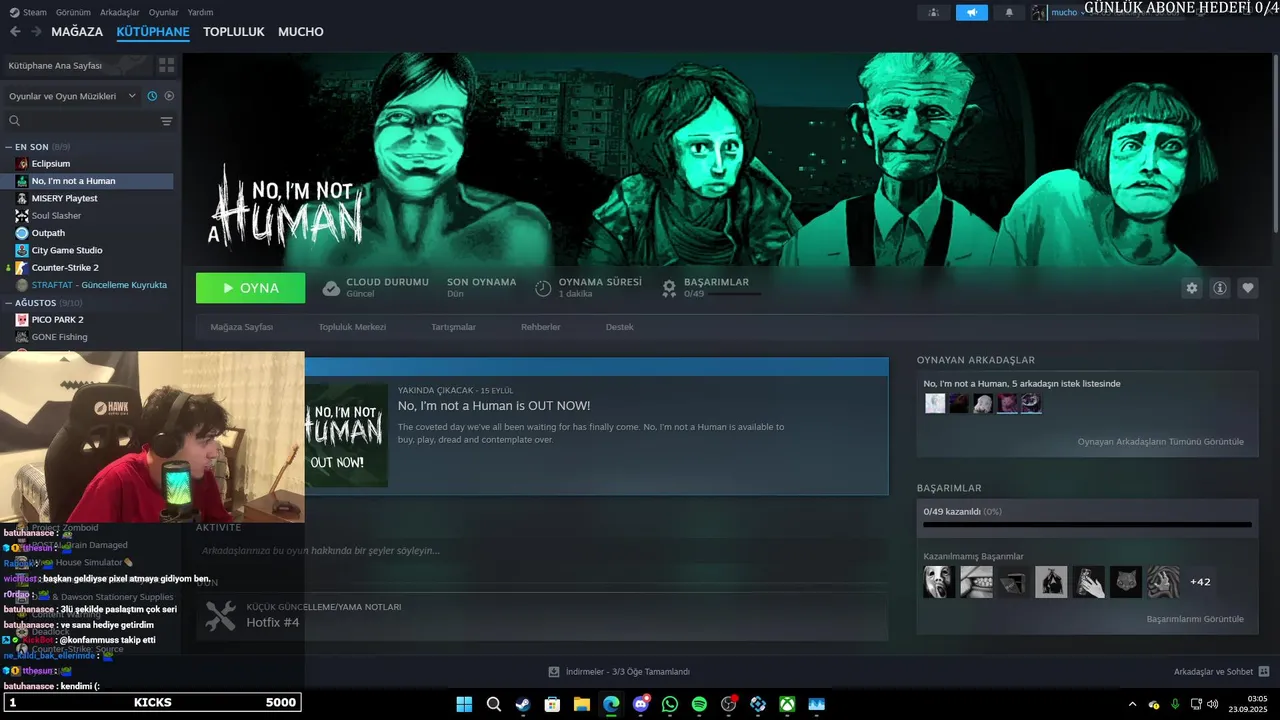Open the game settings gear icon
Viewport: 1280px width, 720px height.
click(x=1191, y=288)
